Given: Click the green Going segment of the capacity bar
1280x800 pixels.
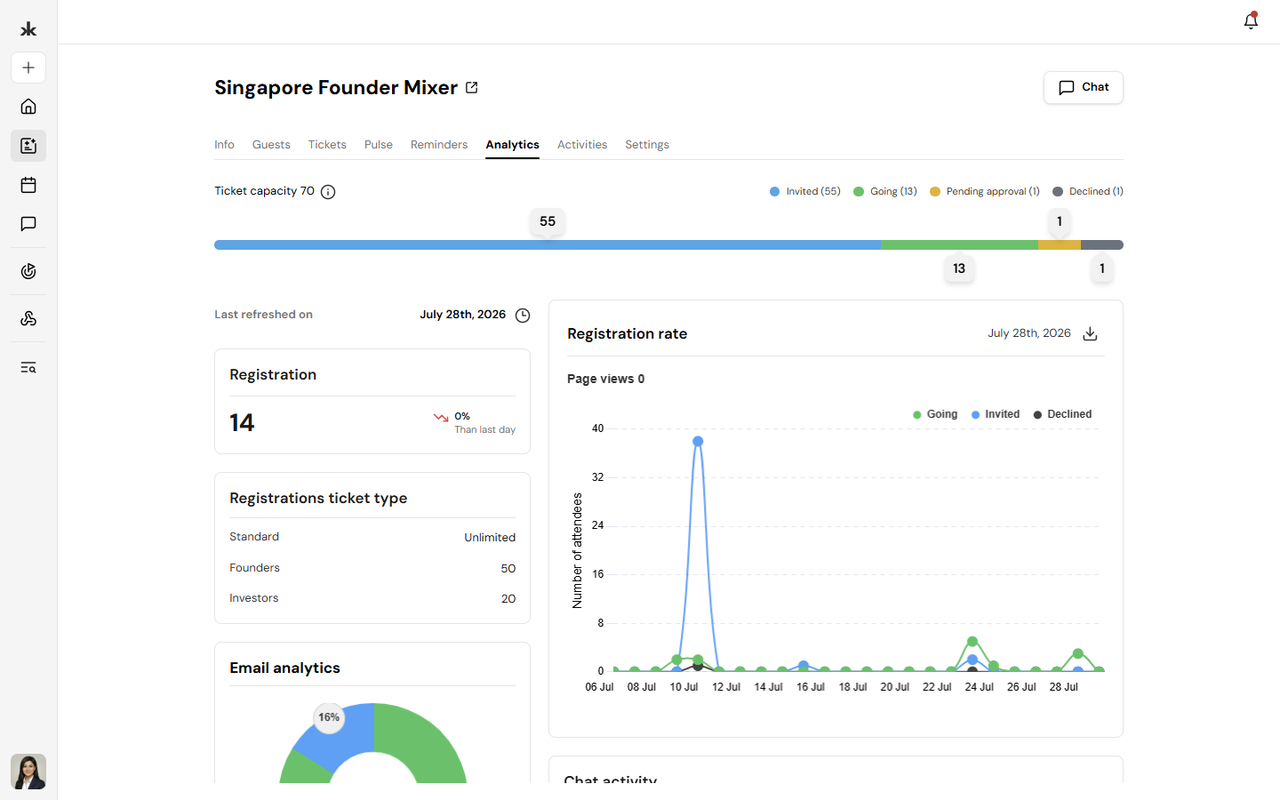Looking at the screenshot, I should [960, 245].
